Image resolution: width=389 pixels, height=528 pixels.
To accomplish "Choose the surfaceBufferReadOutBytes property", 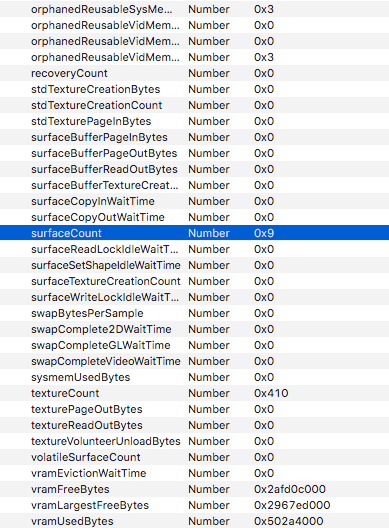I will [194, 169].
